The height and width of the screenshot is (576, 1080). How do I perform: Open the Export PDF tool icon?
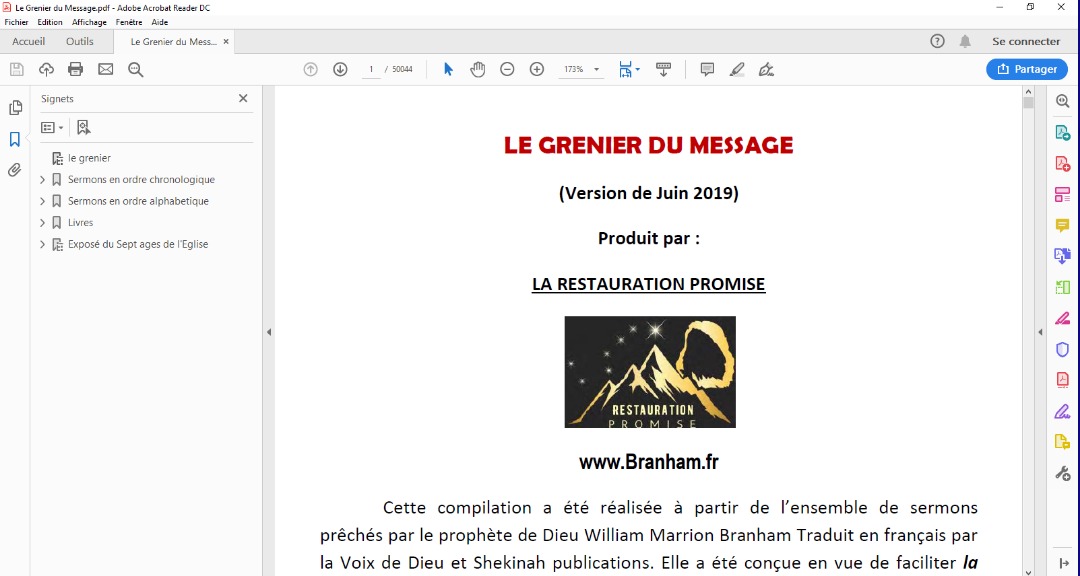point(1063,132)
